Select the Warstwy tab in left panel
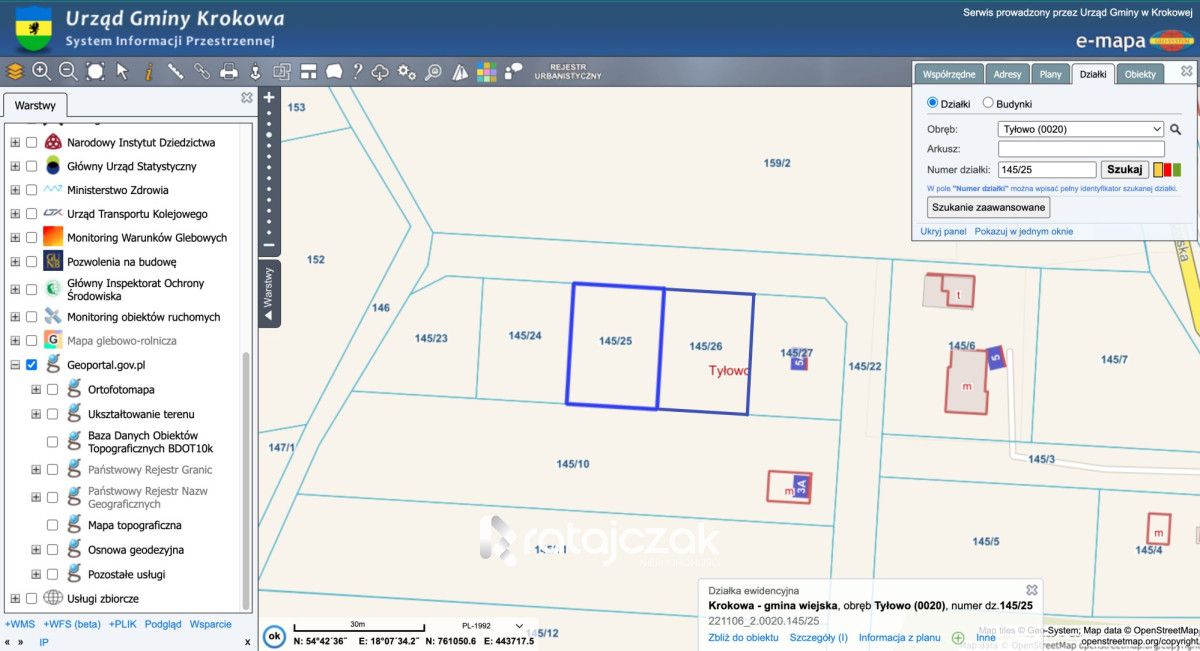Viewport: 1200px width, 651px height. pos(35,105)
